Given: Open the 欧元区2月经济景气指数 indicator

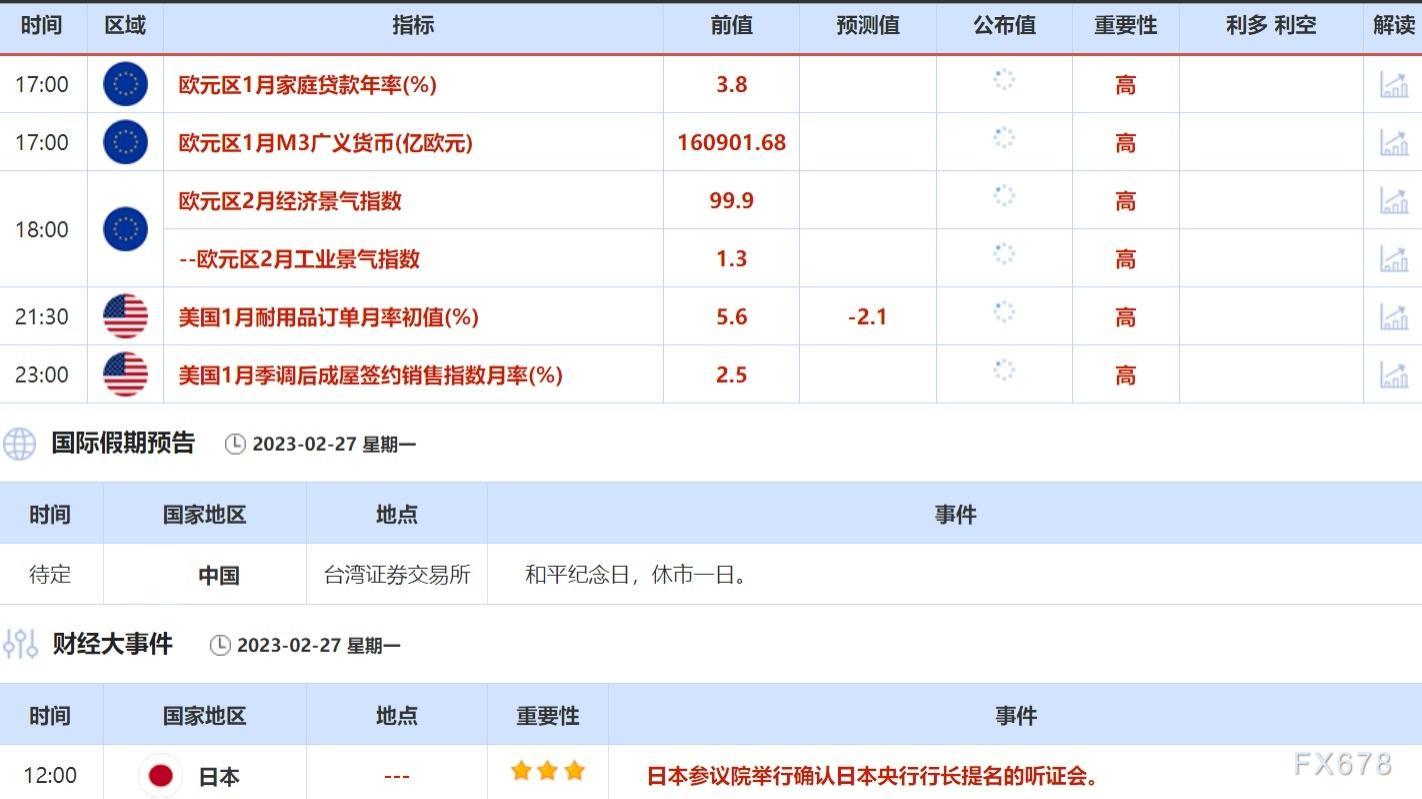Looking at the screenshot, I should click(x=290, y=201).
